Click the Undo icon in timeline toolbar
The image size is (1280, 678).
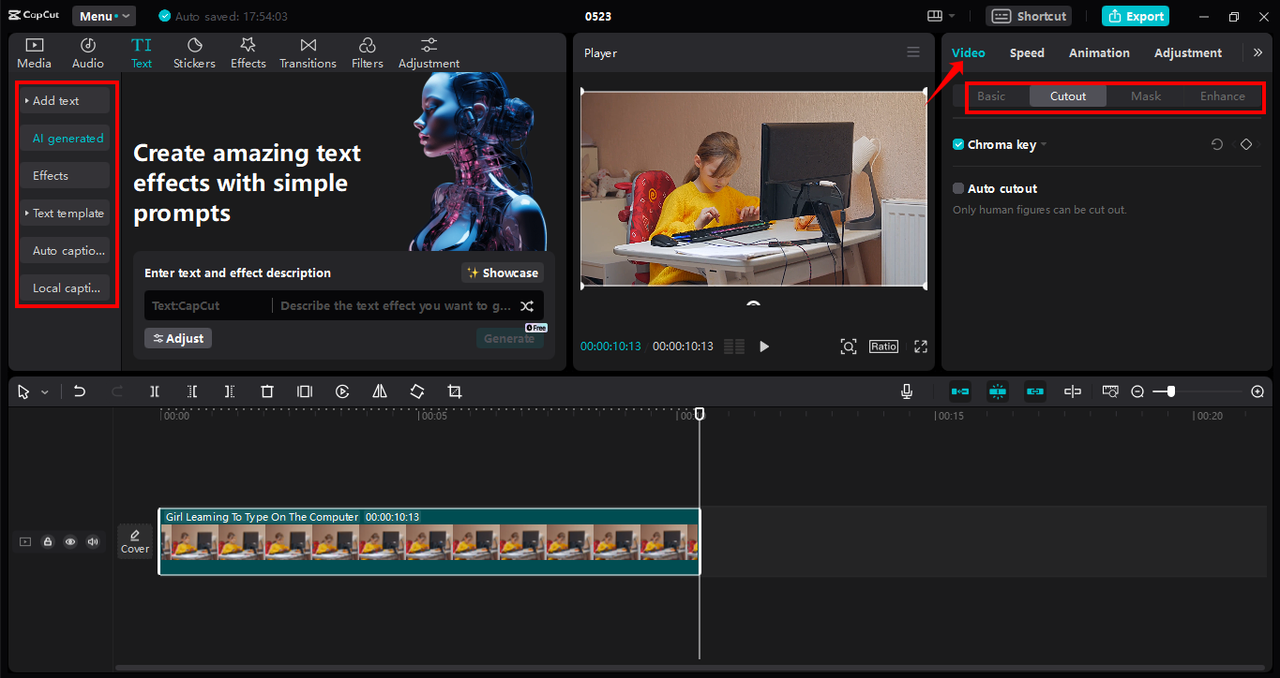[80, 392]
